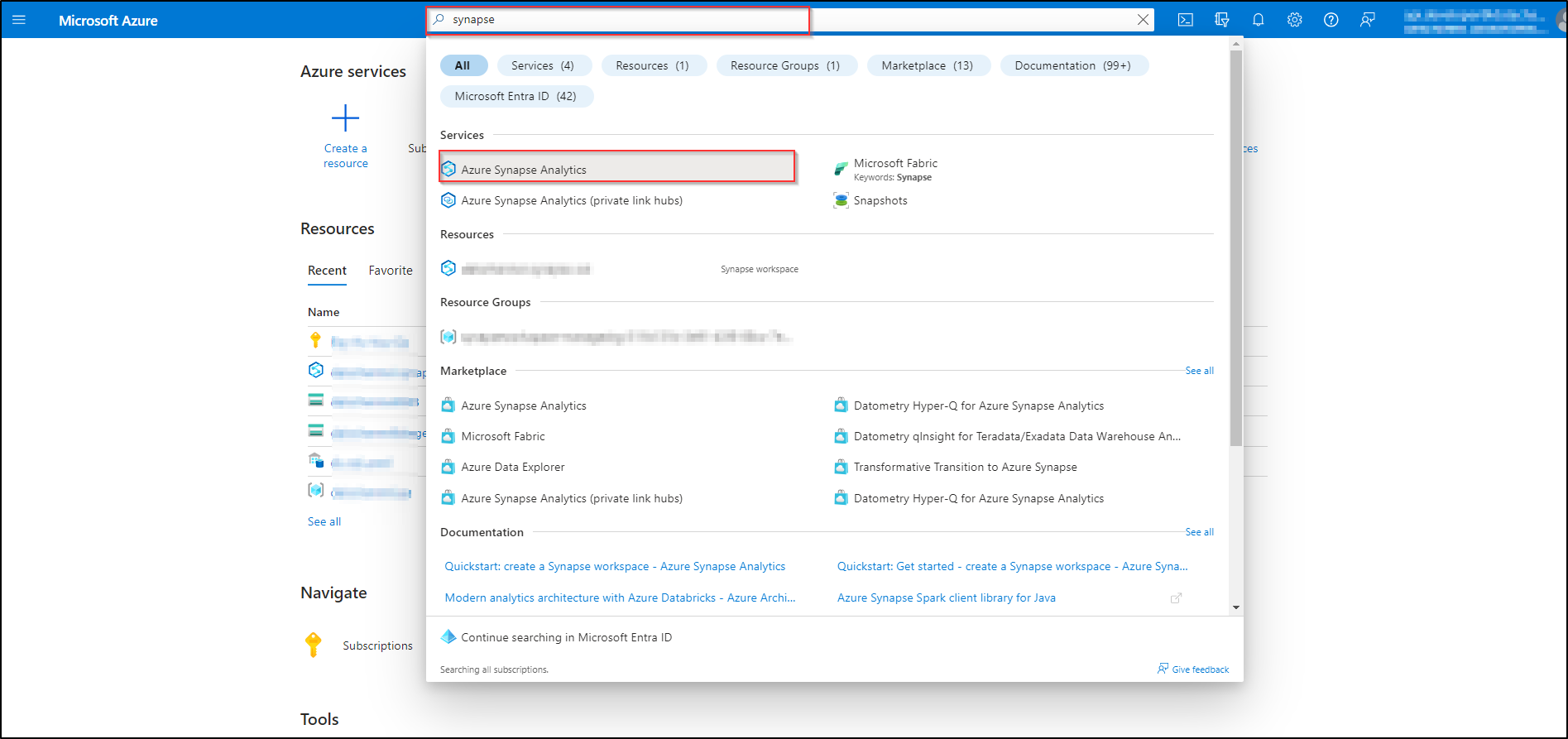This screenshot has height=739, width=1568.
Task: Select the All filter pill
Action: [463, 65]
